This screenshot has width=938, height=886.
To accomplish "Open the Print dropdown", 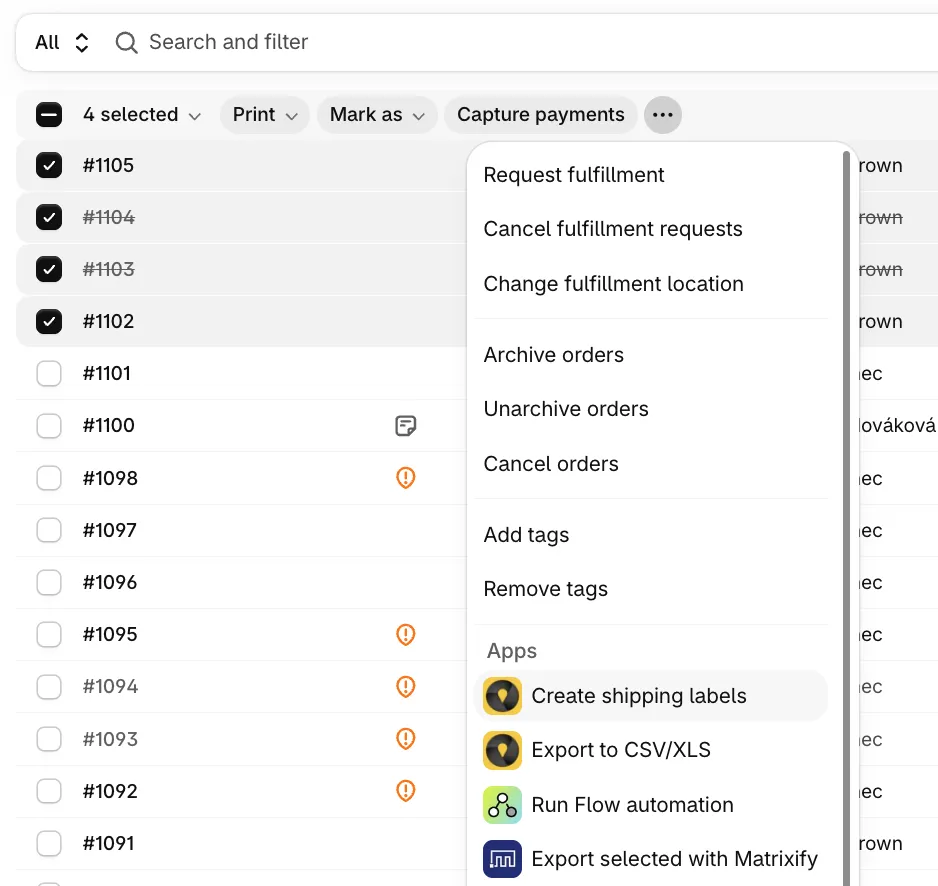I will (265, 114).
